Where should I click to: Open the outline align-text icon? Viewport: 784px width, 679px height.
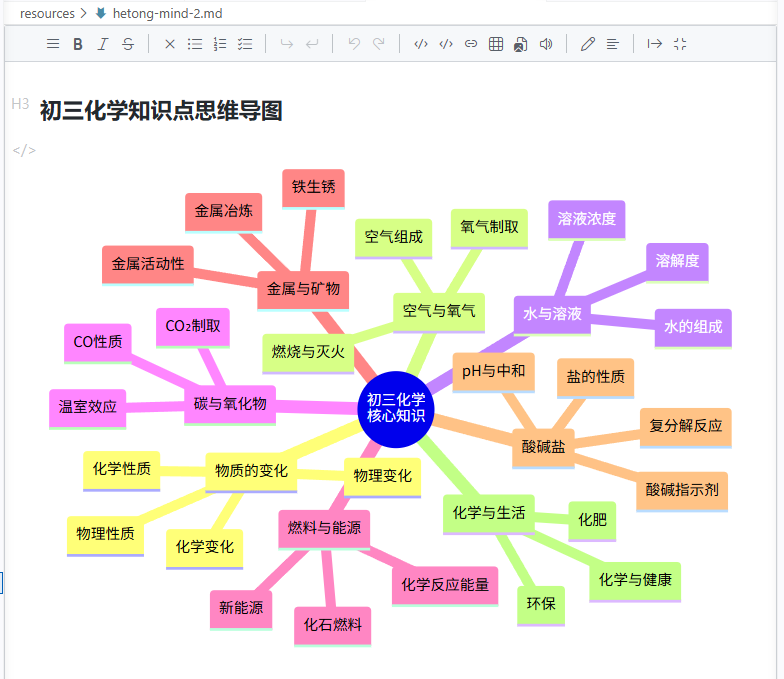point(612,44)
